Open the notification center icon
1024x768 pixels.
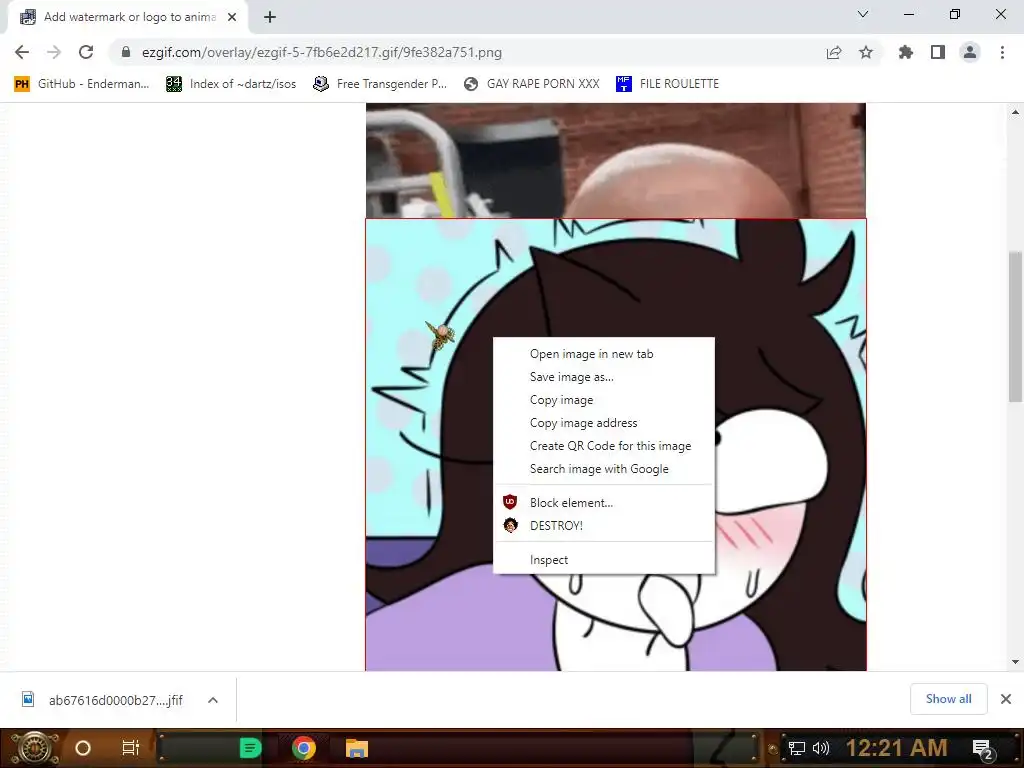[x=983, y=749]
